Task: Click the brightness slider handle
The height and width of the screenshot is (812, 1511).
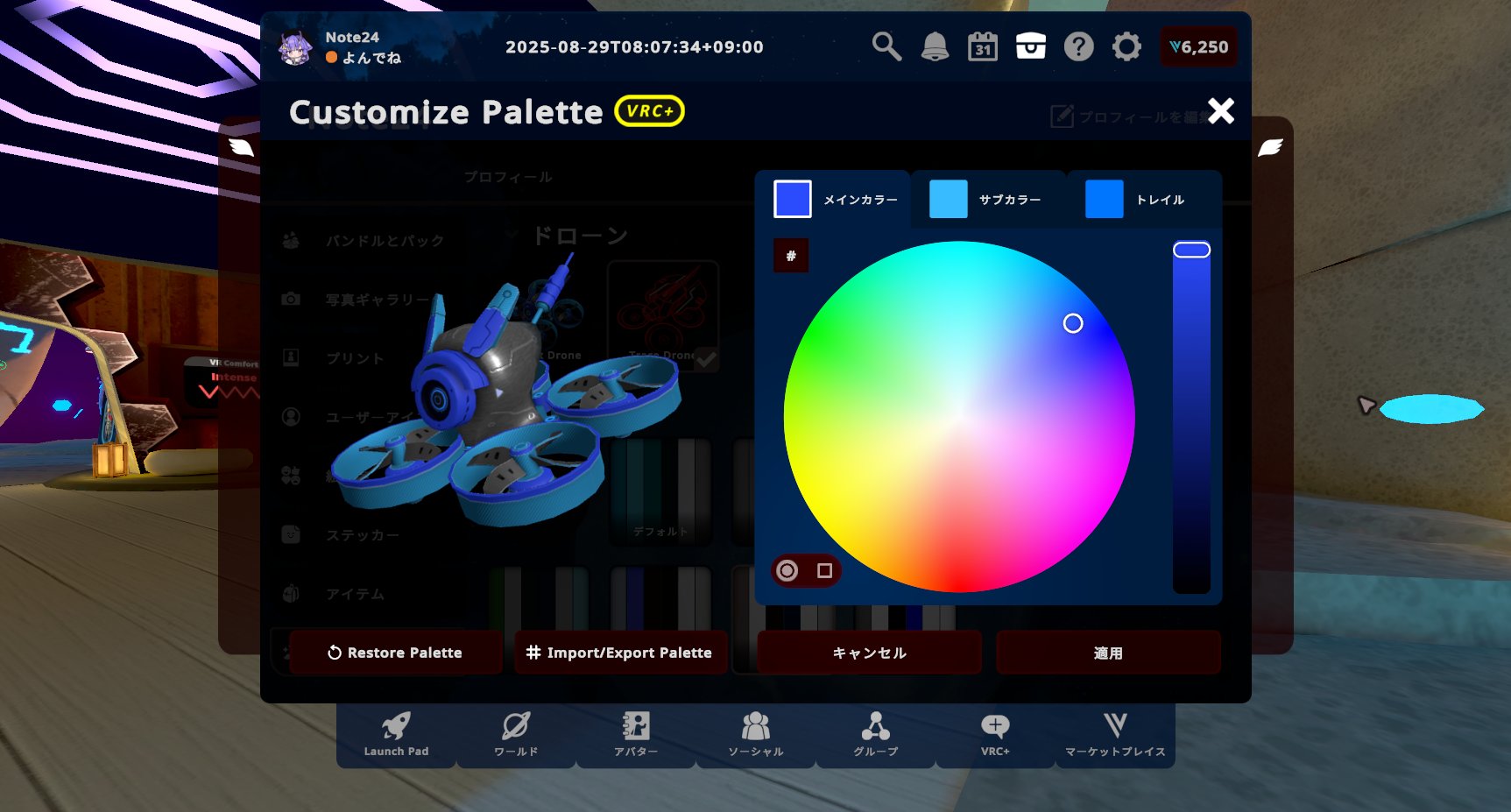Action: coord(1192,251)
